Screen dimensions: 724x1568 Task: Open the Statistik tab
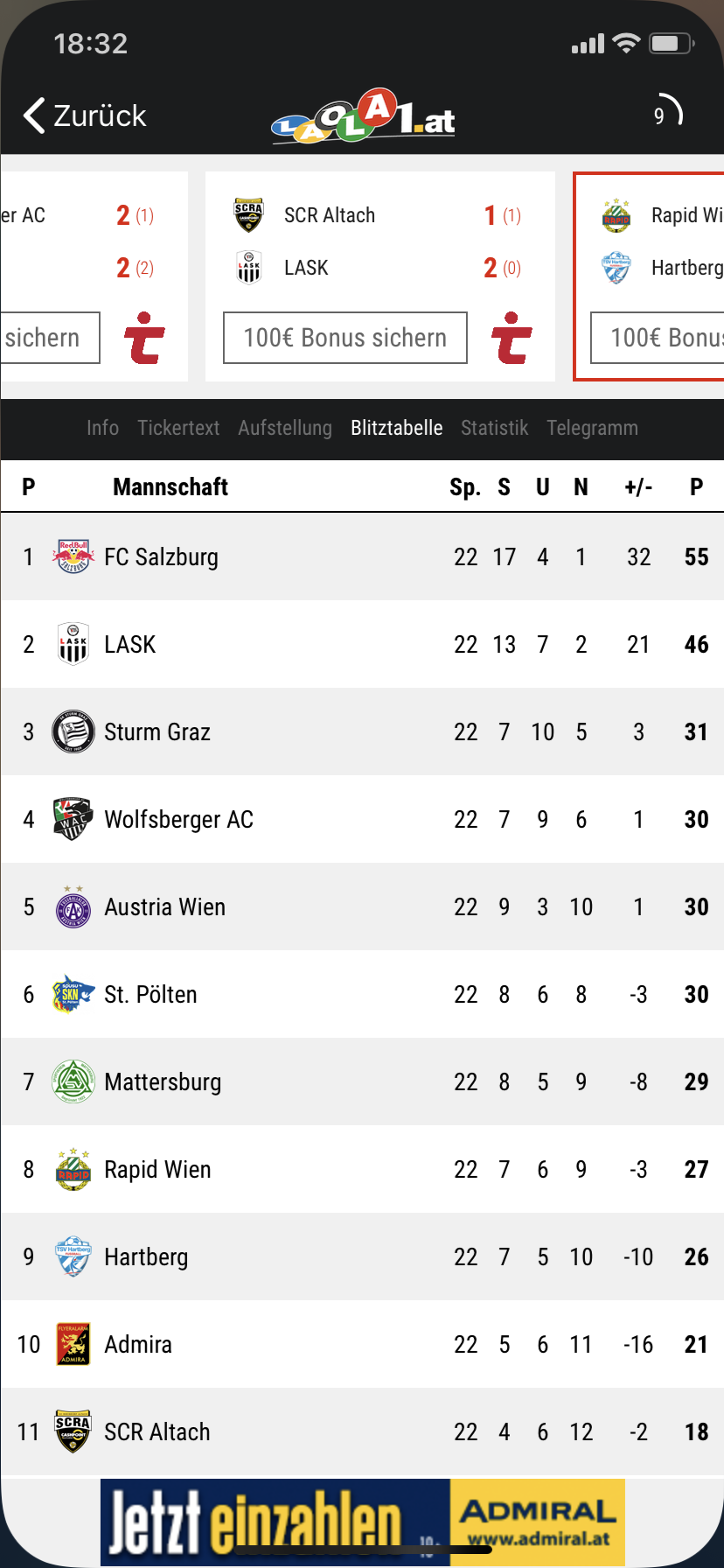coord(495,428)
